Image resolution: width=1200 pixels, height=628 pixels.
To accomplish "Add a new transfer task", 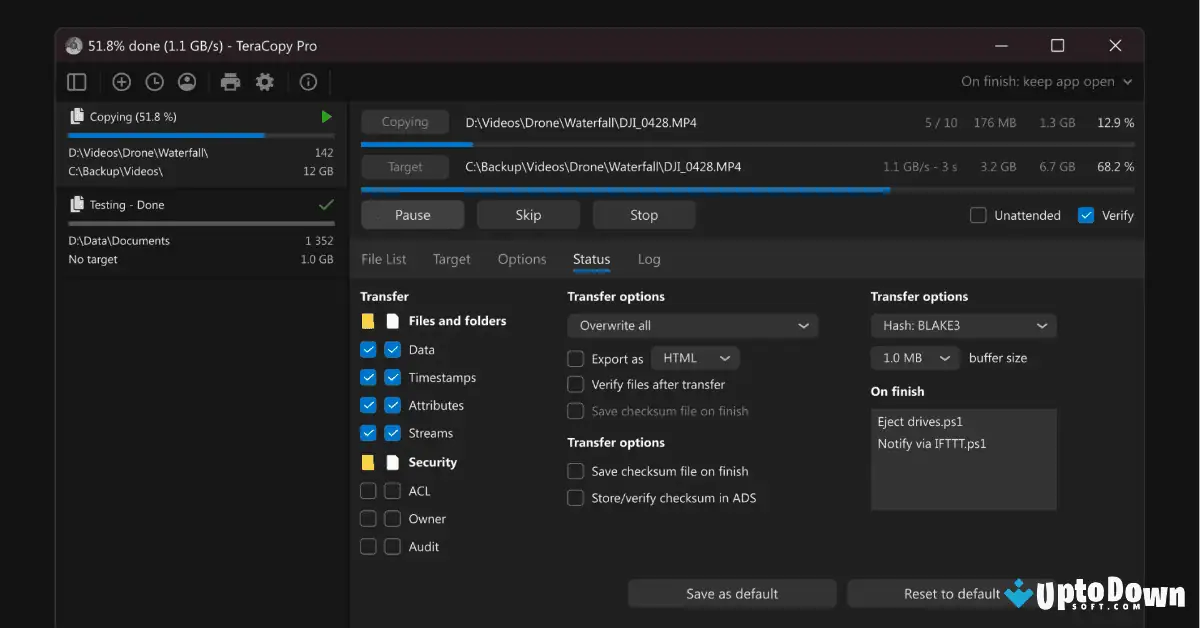I will (x=121, y=81).
